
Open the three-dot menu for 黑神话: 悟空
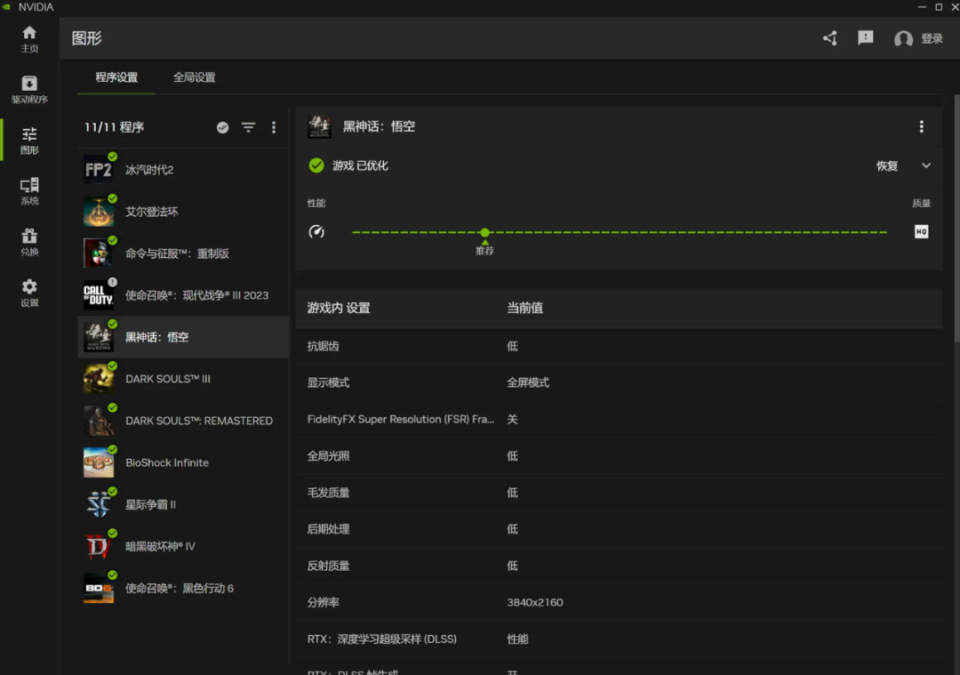923,126
